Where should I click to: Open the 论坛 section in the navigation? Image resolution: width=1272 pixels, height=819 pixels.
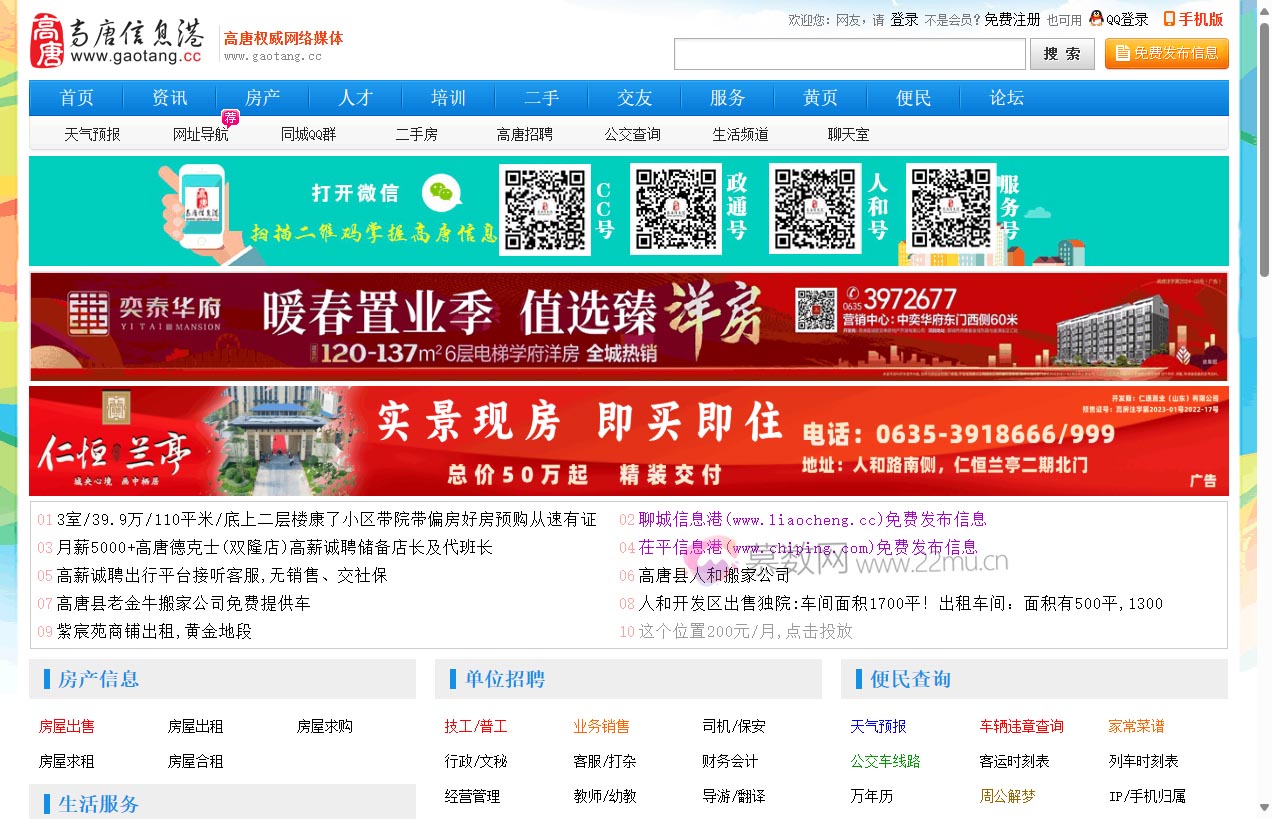[x=1005, y=97]
